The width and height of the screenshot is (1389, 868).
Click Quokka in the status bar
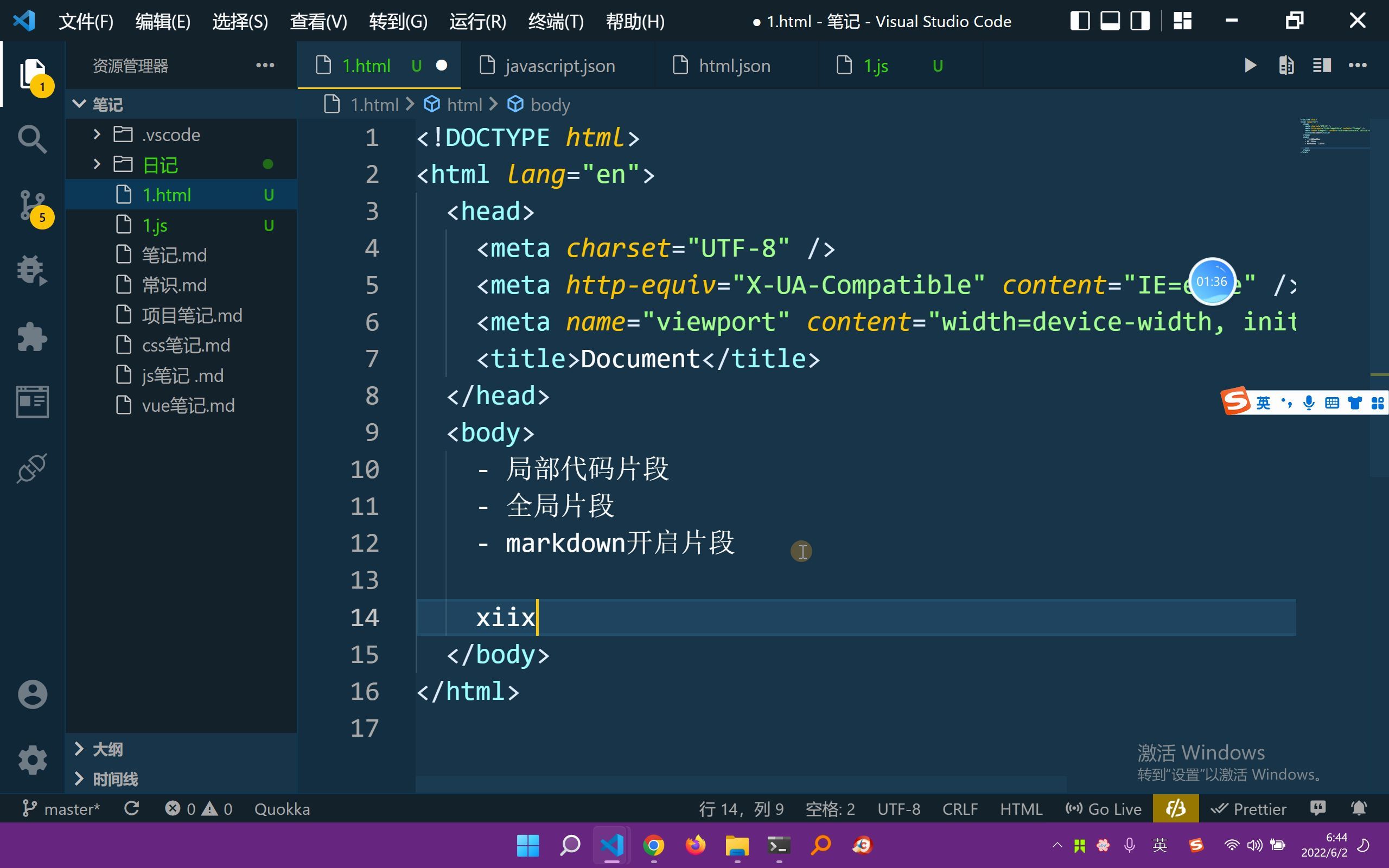(282, 808)
